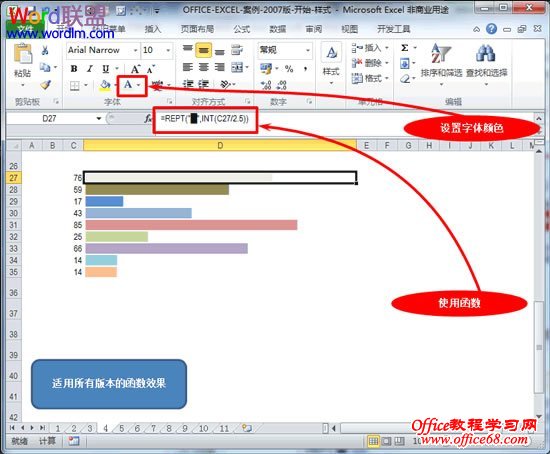This screenshot has width=550, height=454.
Task: Switch to 视图 ribbon tab
Action: 350,29
